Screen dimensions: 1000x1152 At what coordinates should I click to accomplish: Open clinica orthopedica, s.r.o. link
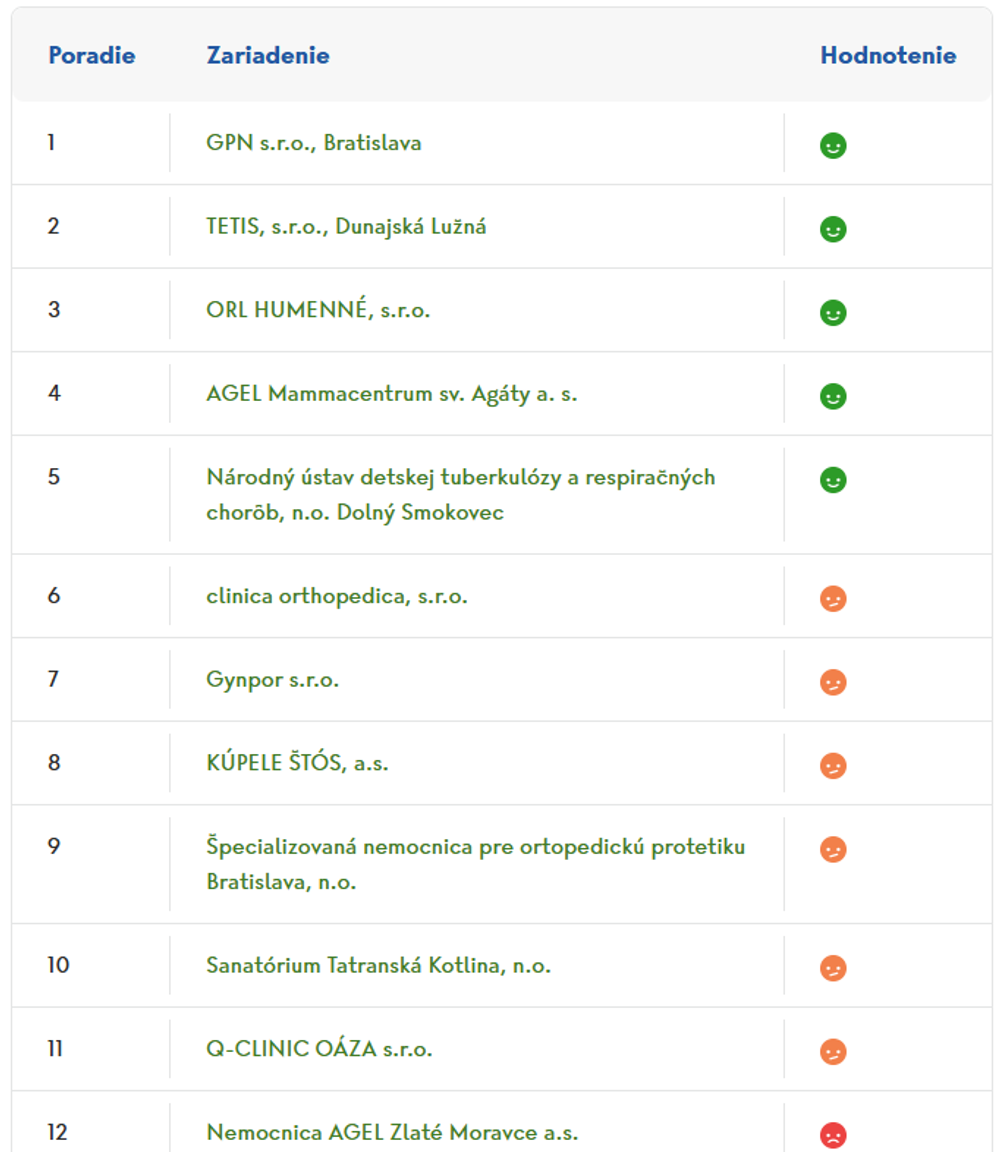click(337, 596)
